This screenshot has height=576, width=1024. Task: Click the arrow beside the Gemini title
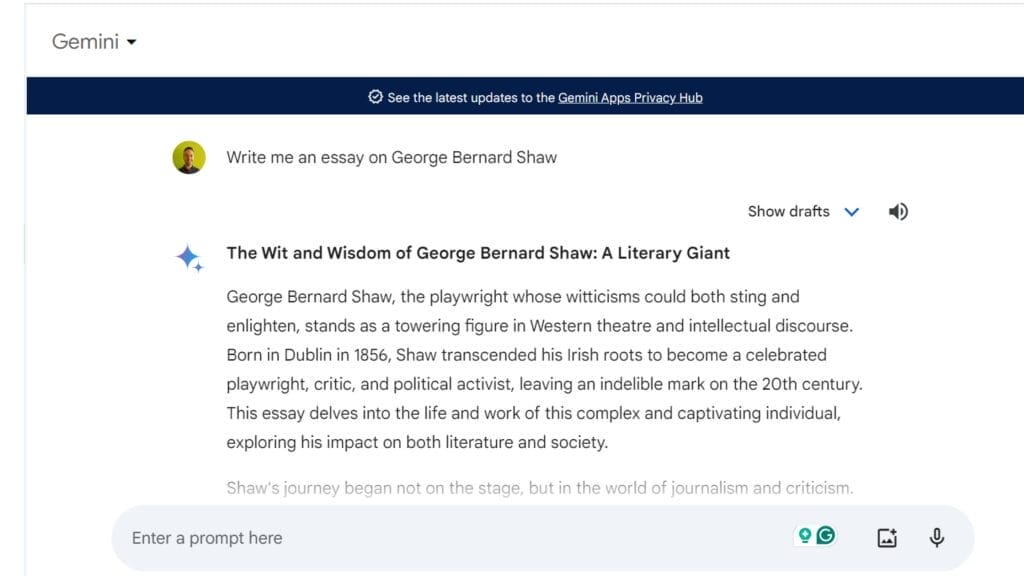tap(131, 42)
